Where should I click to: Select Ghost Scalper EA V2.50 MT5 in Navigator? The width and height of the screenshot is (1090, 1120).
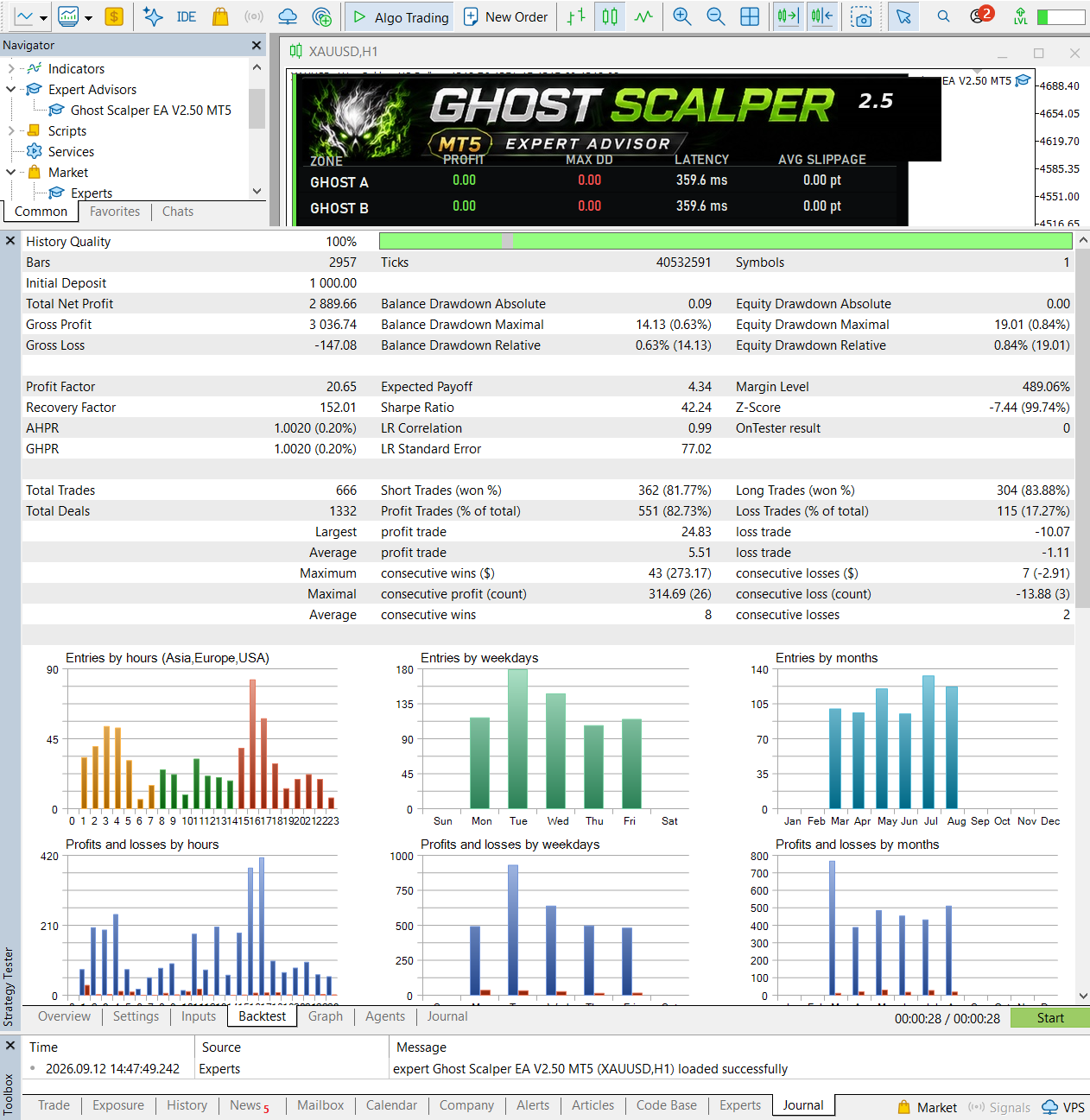pos(150,110)
